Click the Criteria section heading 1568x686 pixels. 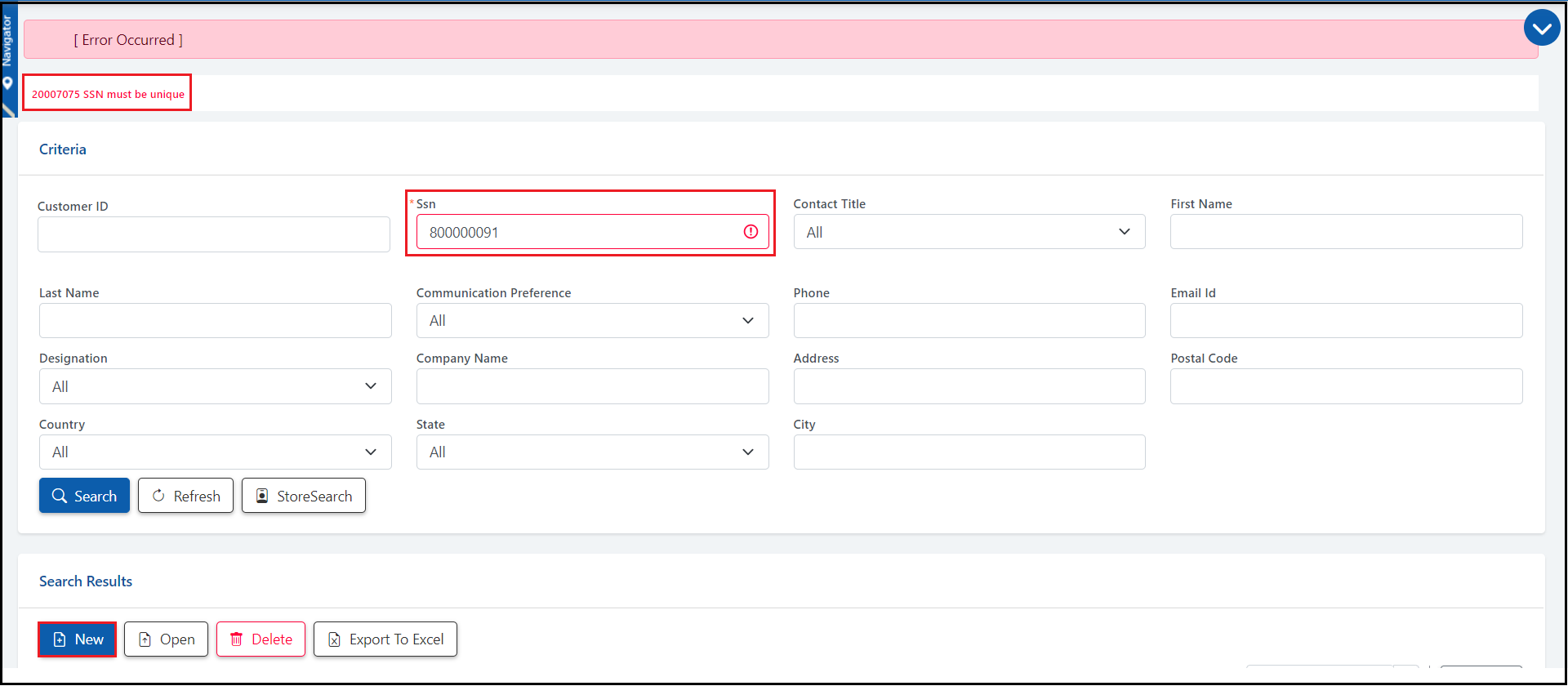63,149
